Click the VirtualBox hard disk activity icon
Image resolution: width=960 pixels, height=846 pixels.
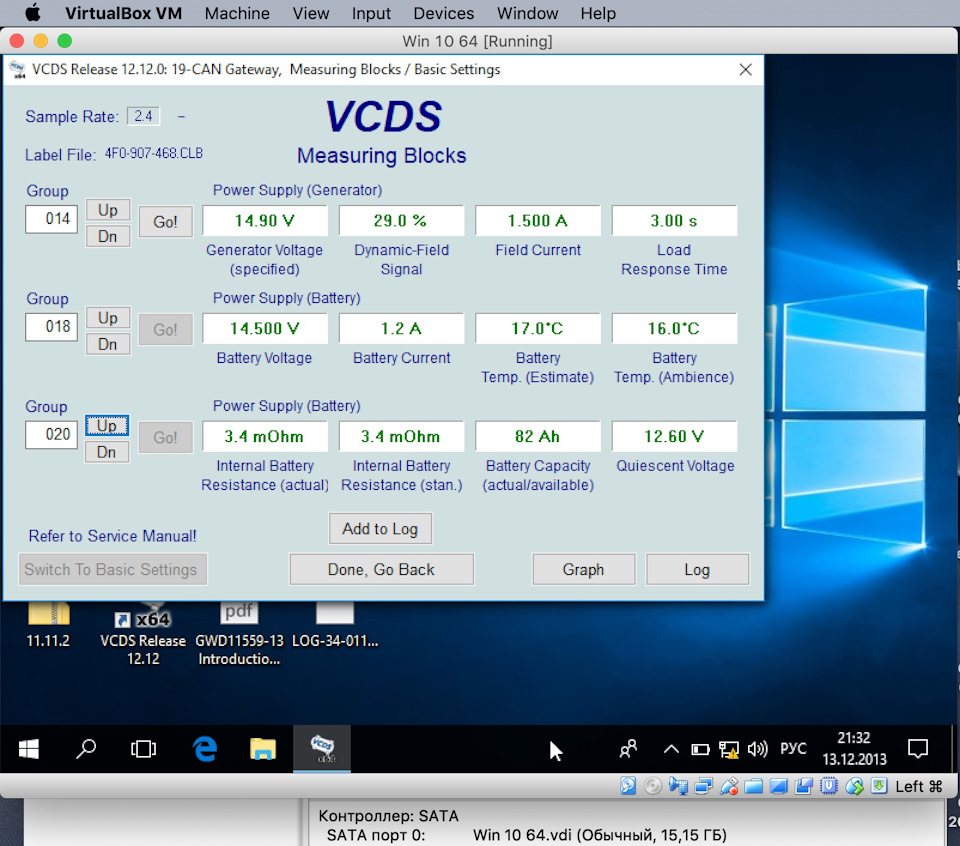tap(628, 785)
